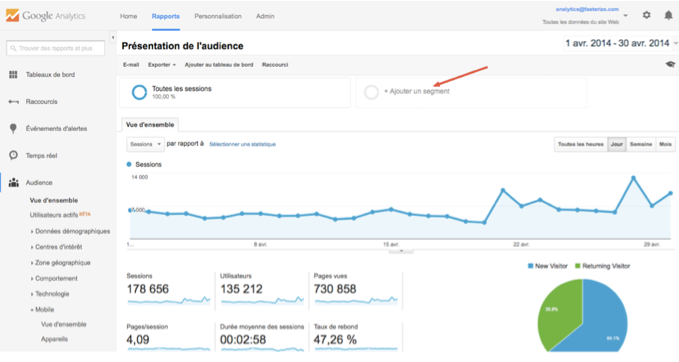Open the Sessions metric dropdown
This screenshot has height=362, width=679.
pyautogui.click(x=145, y=144)
